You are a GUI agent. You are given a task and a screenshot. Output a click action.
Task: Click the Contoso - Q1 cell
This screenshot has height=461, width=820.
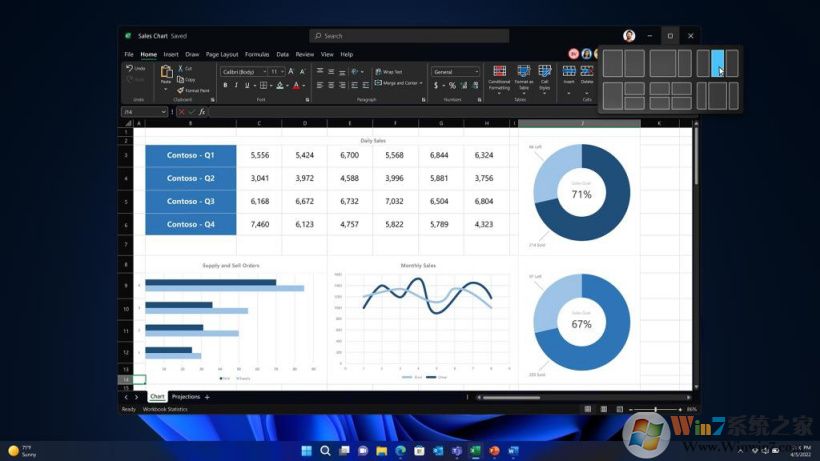point(190,155)
